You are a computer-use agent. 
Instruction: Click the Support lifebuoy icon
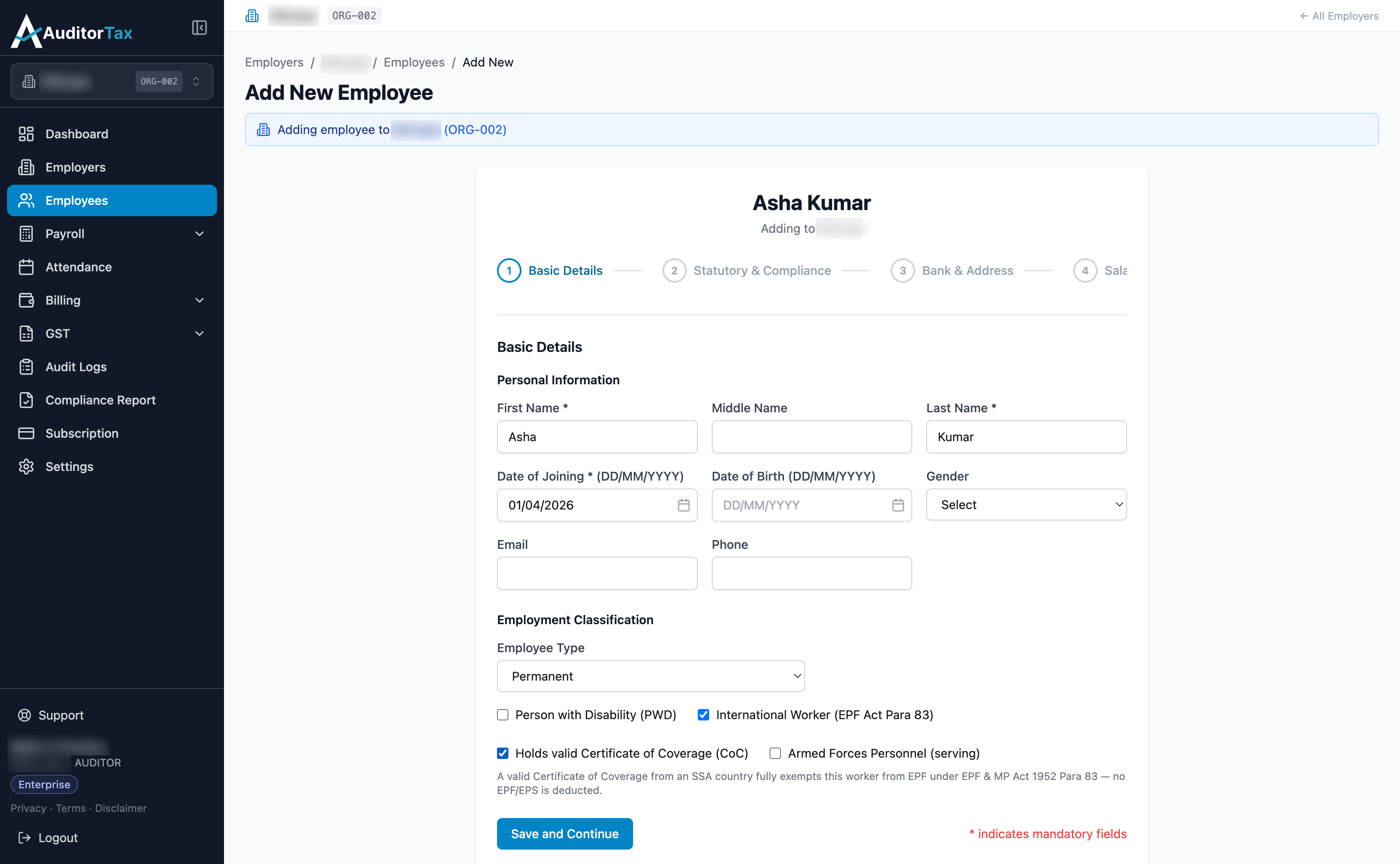click(x=24, y=715)
